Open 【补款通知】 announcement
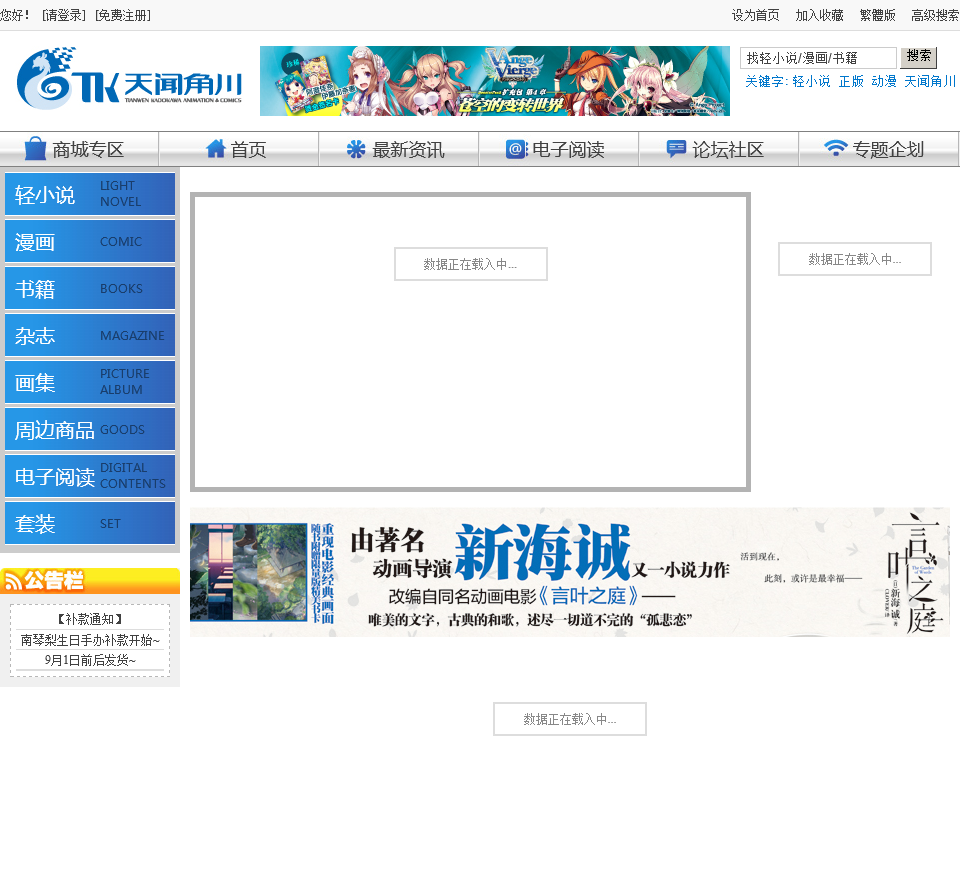The image size is (960, 873). [x=90, y=619]
